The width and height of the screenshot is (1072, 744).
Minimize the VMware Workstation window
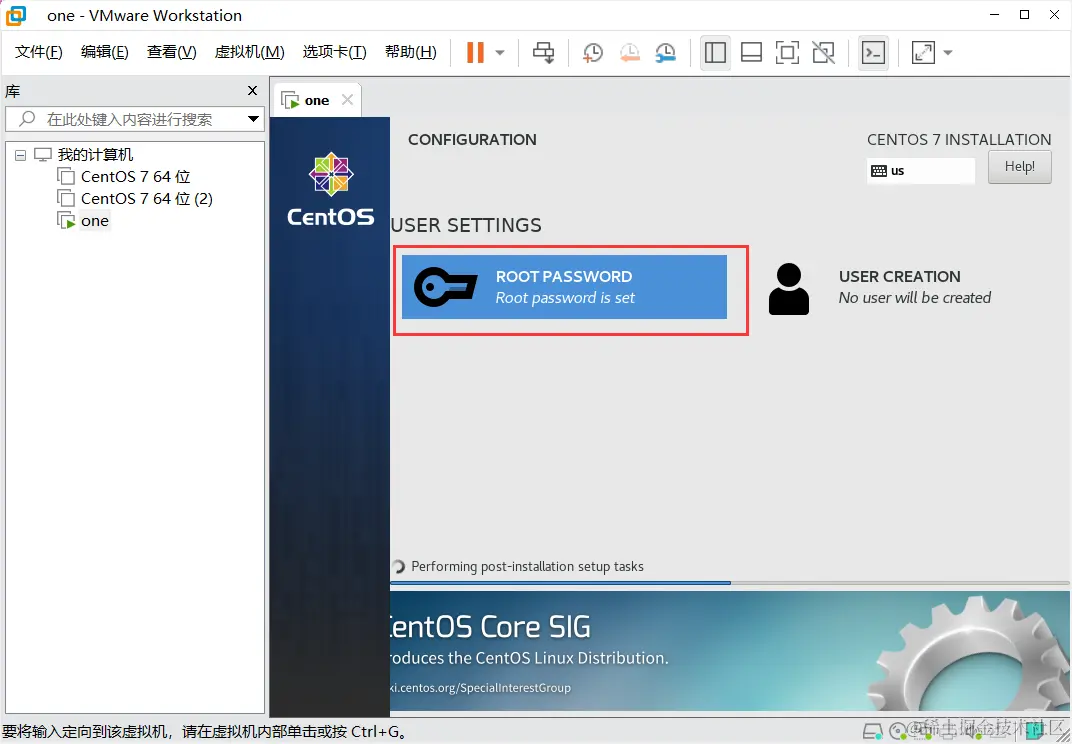pyautogui.click(x=995, y=15)
